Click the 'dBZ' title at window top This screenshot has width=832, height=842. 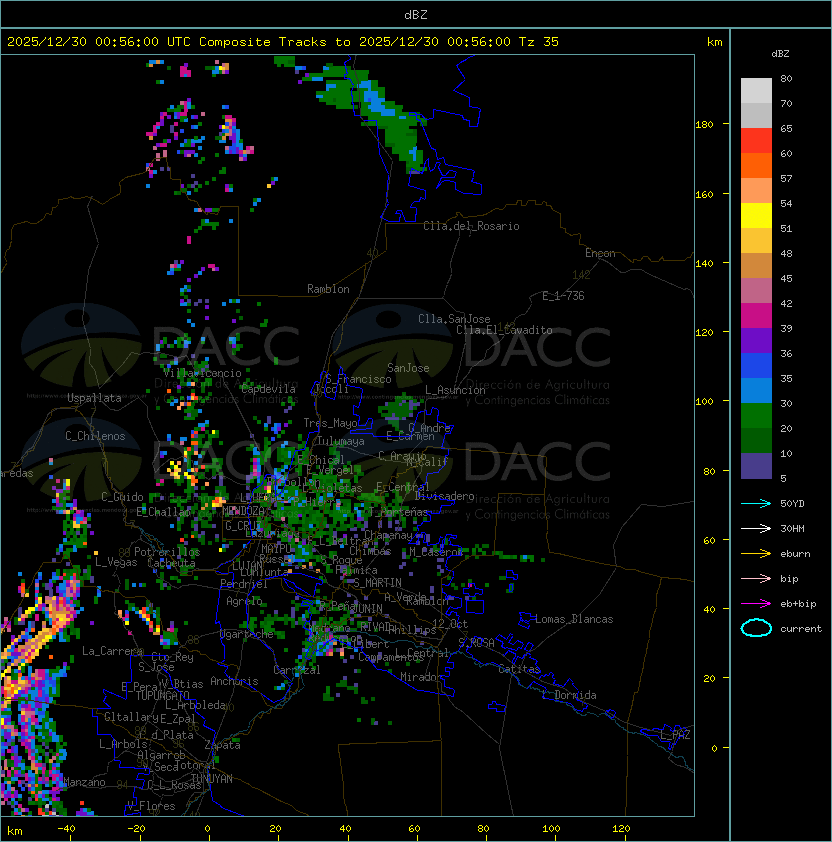click(x=416, y=14)
